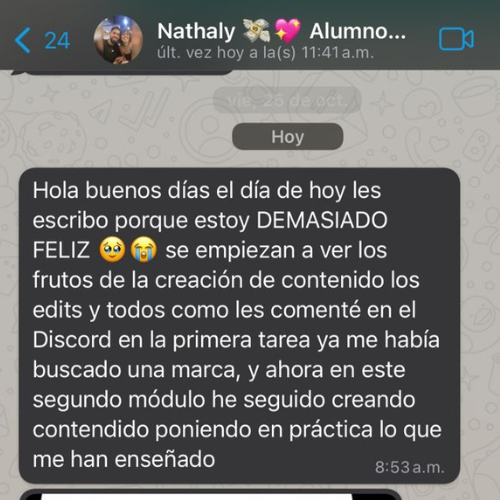Tap the partial previous bubble under the header
The image size is (500, 500).
123,71
